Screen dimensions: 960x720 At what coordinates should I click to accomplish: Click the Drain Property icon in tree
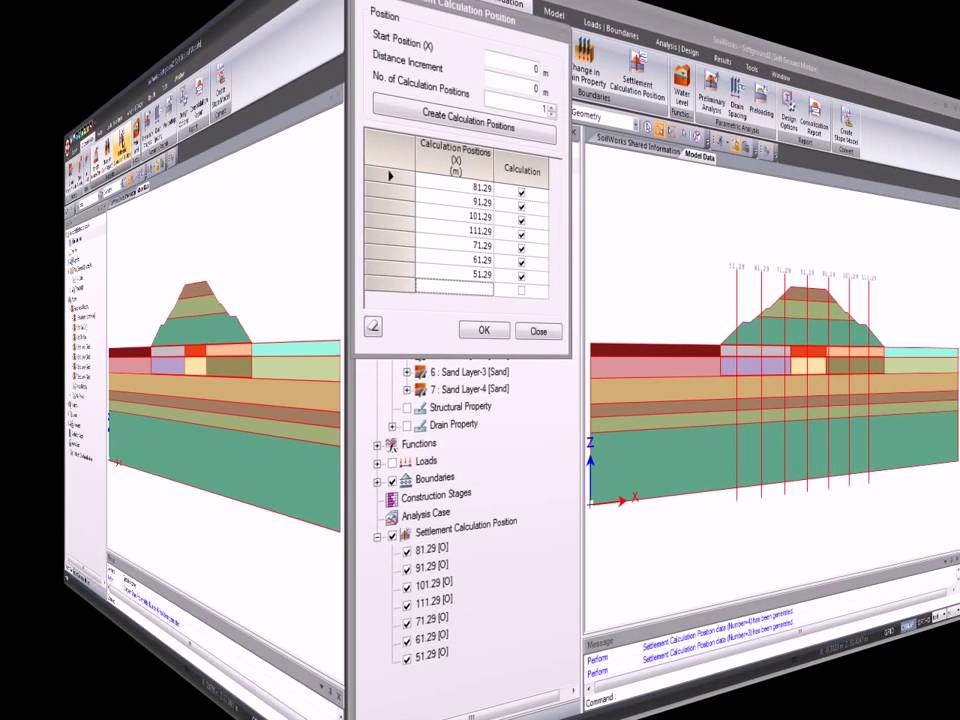(421, 425)
